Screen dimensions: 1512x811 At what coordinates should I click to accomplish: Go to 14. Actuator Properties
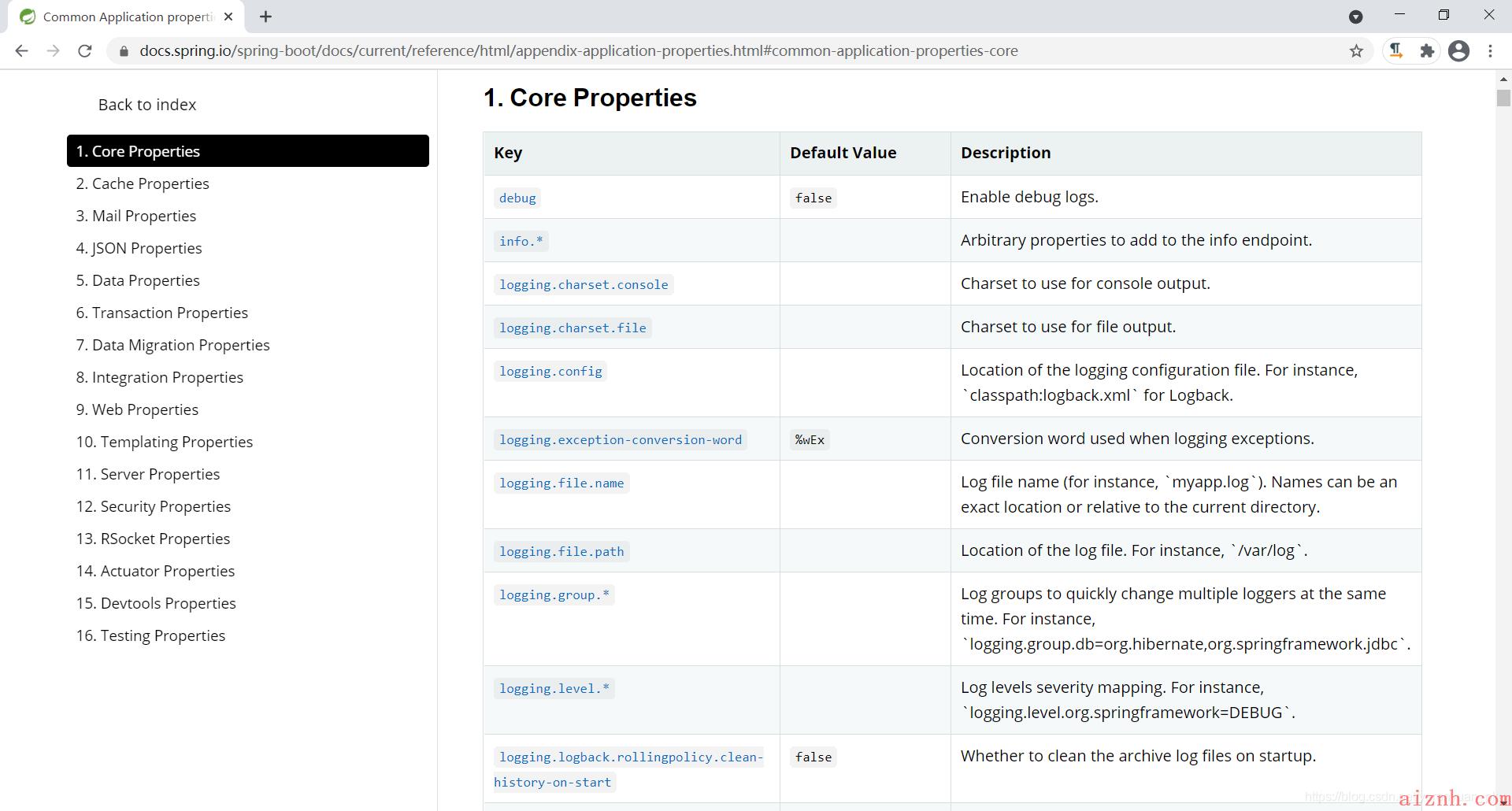155,571
